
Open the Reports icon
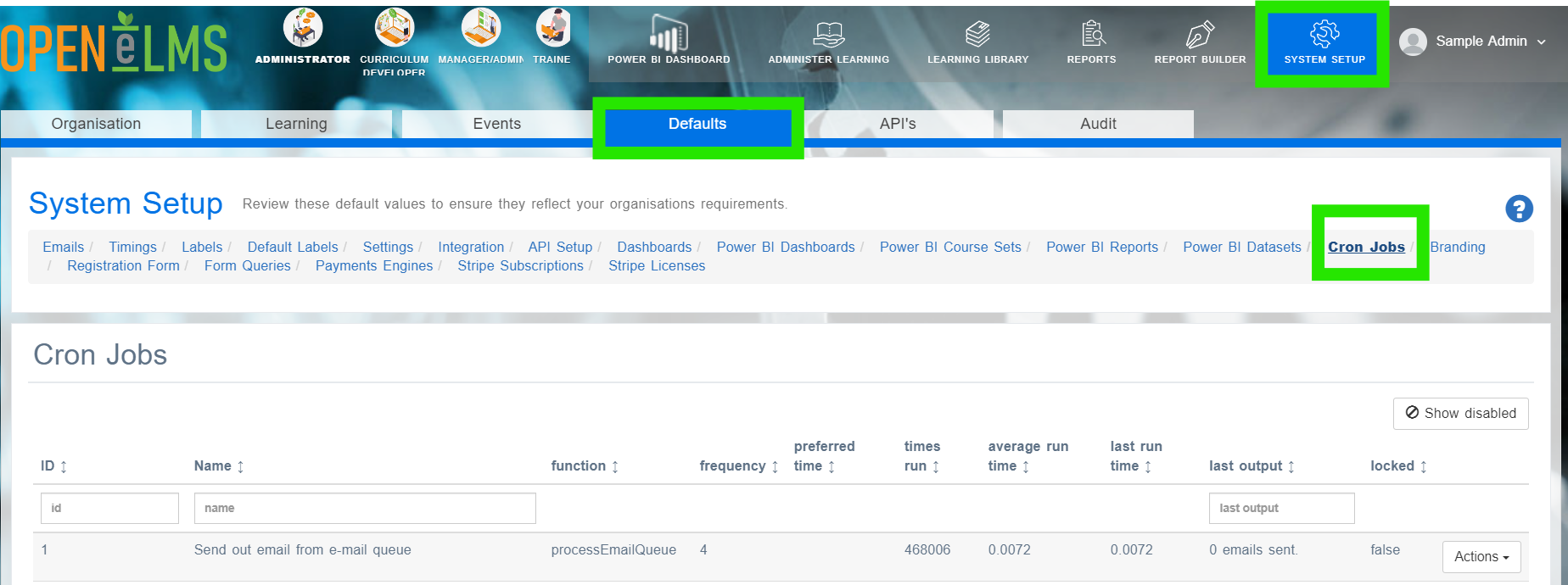point(1092,34)
